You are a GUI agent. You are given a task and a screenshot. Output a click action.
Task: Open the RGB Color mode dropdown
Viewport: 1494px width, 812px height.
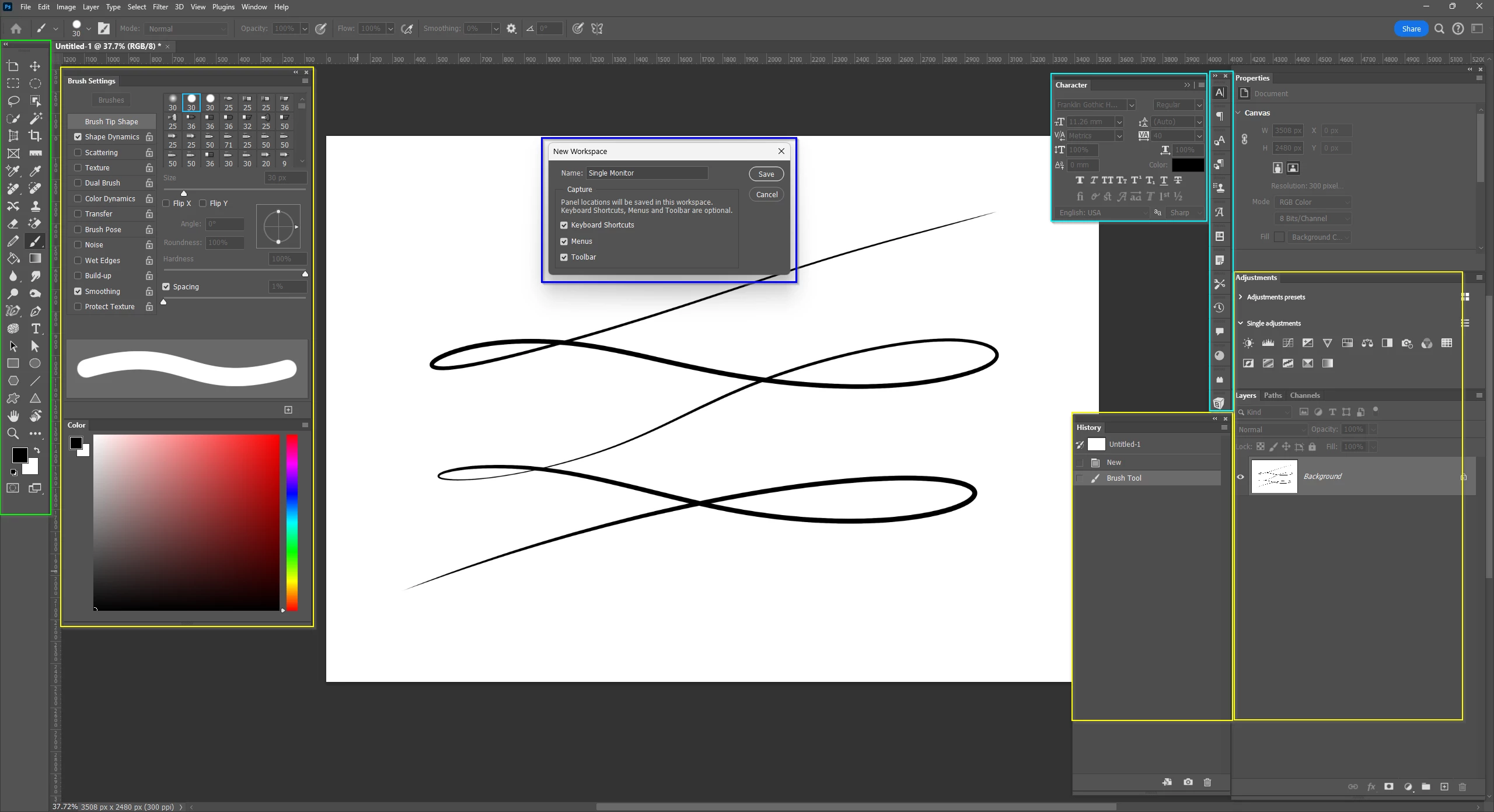(1312, 202)
